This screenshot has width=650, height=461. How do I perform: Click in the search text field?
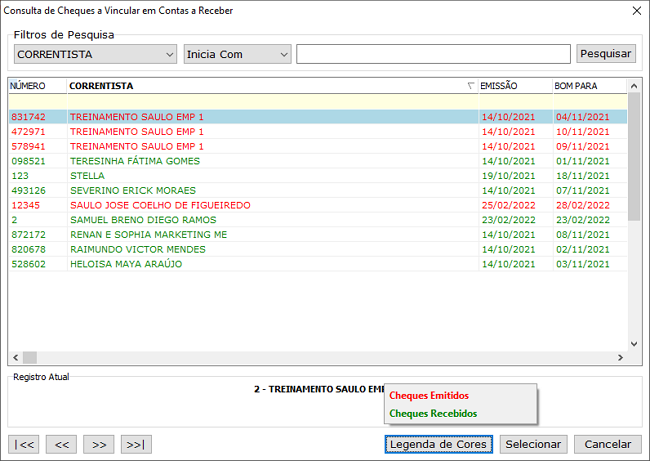coord(433,54)
